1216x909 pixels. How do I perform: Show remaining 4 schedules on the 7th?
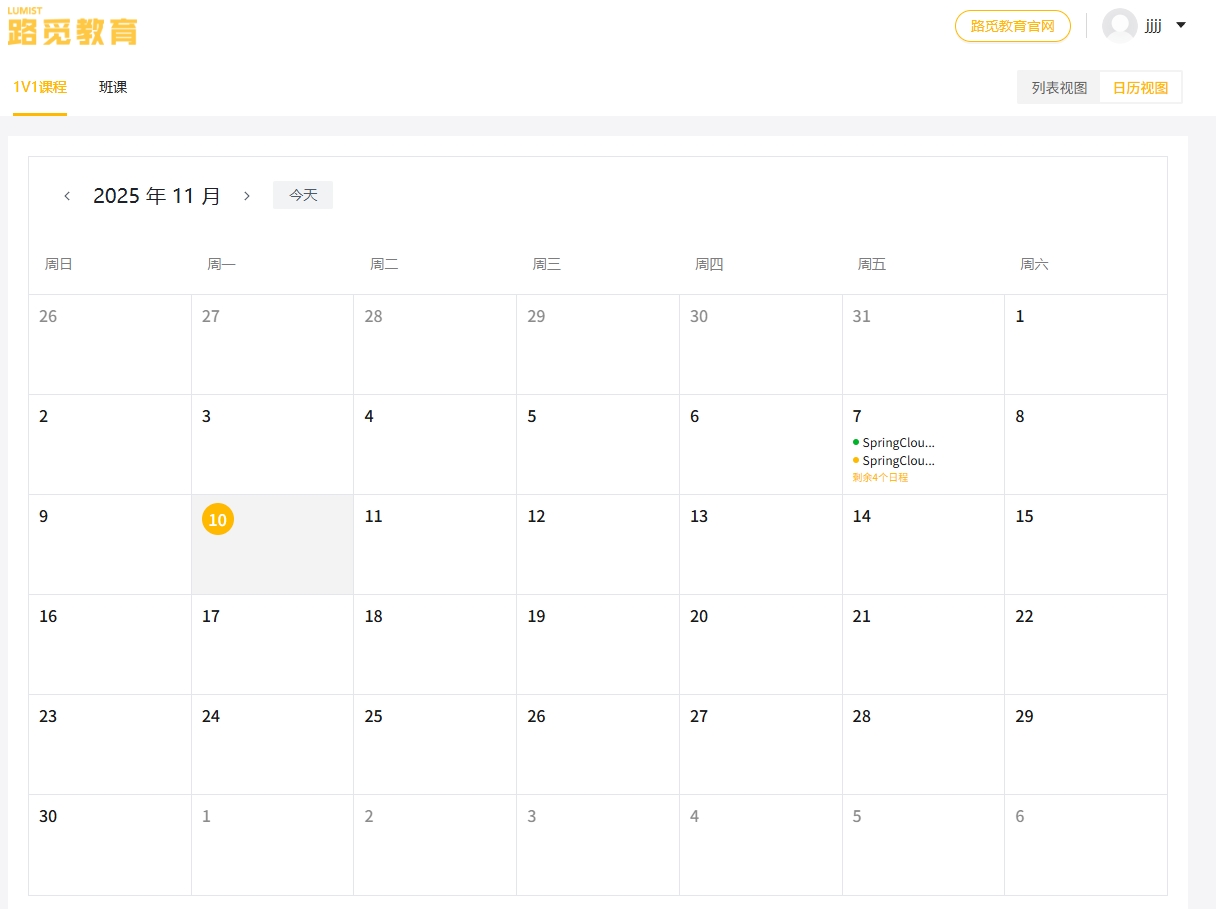pyautogui.click(x=880, y=478)
